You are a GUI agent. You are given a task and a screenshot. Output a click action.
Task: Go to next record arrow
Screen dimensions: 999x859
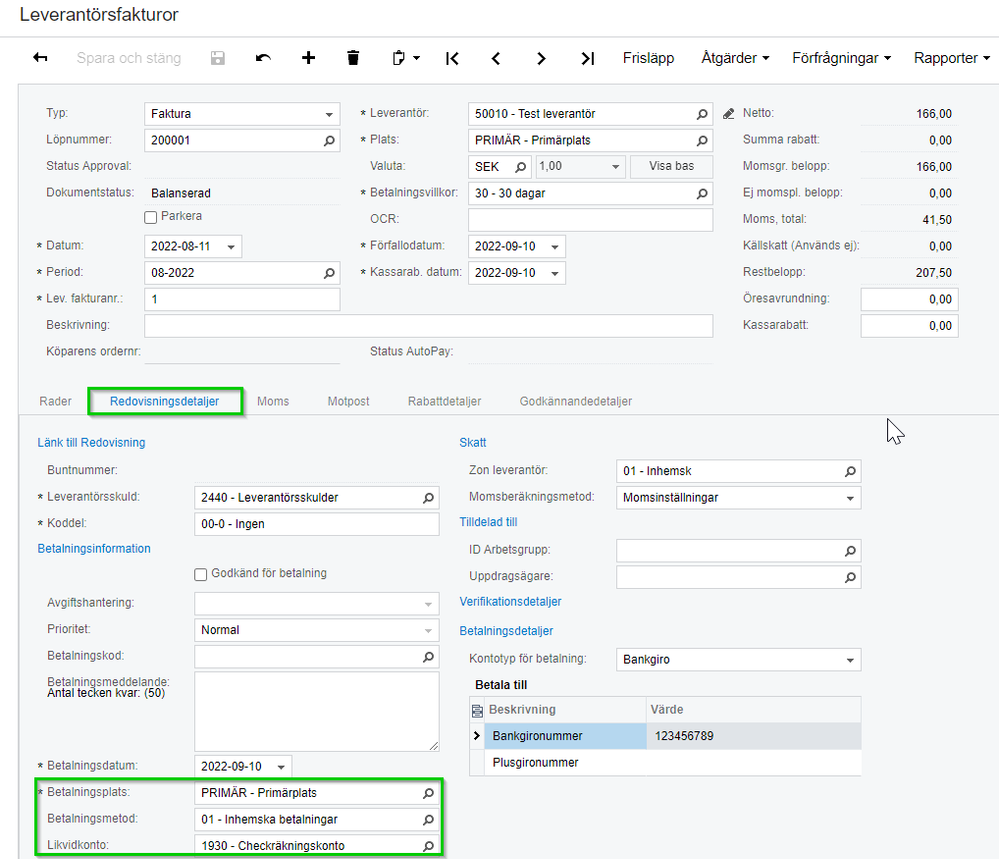541,58
